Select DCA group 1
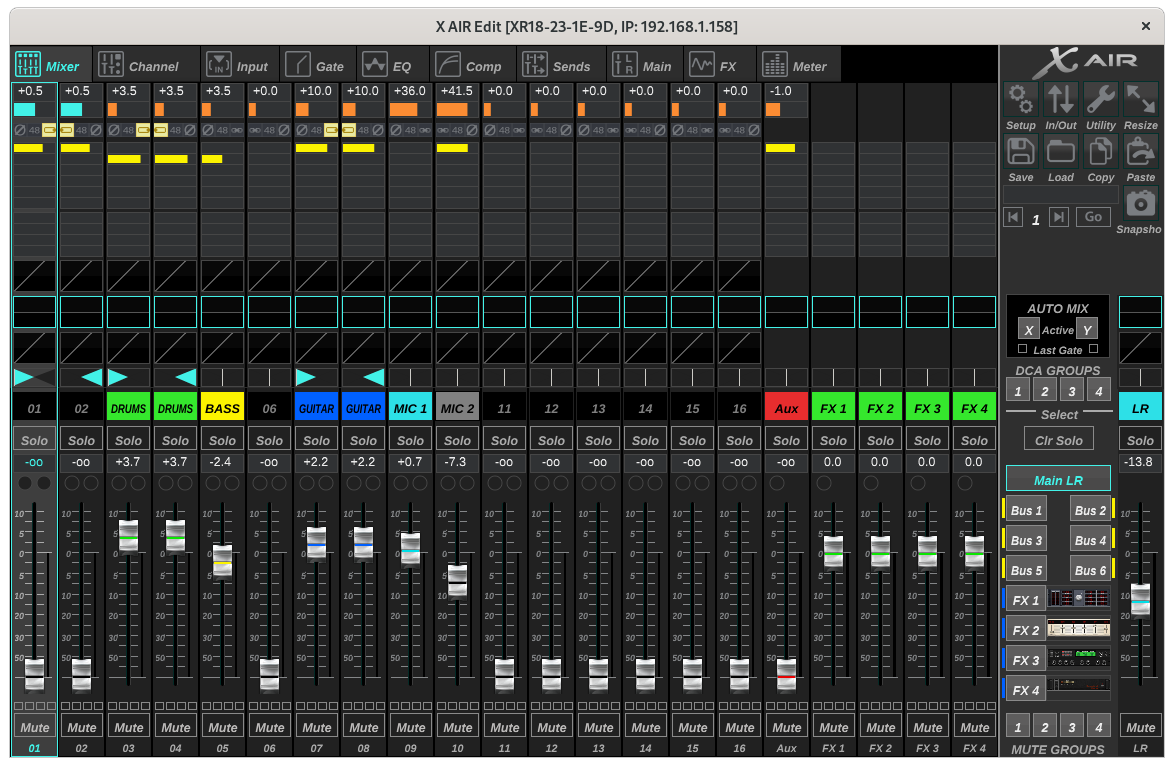The width and height of the screenshot is (1174, 767). click(1018, 390)
